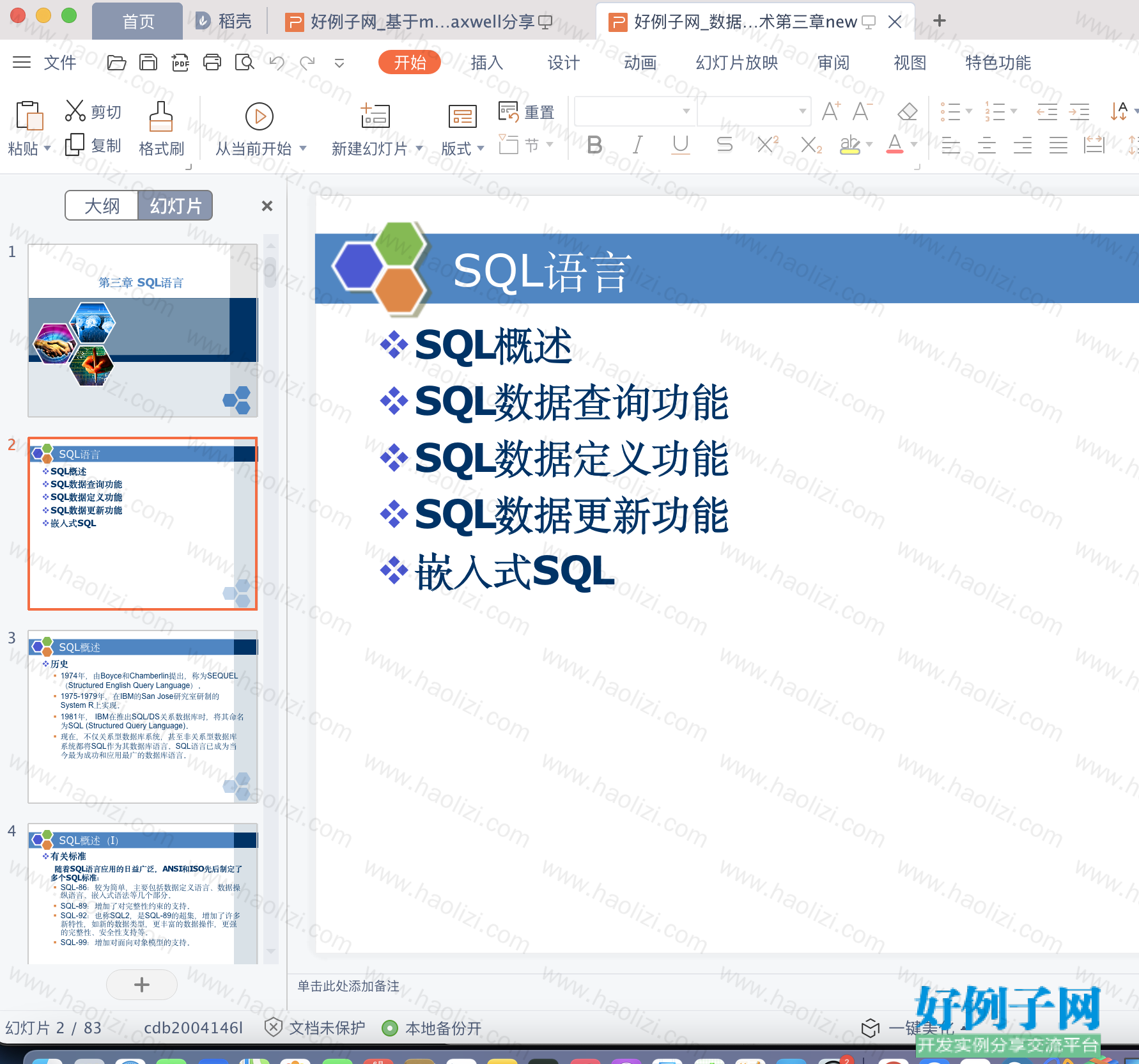Toggle italic formatting
1139x1064 pixels.
pos(637,145)
